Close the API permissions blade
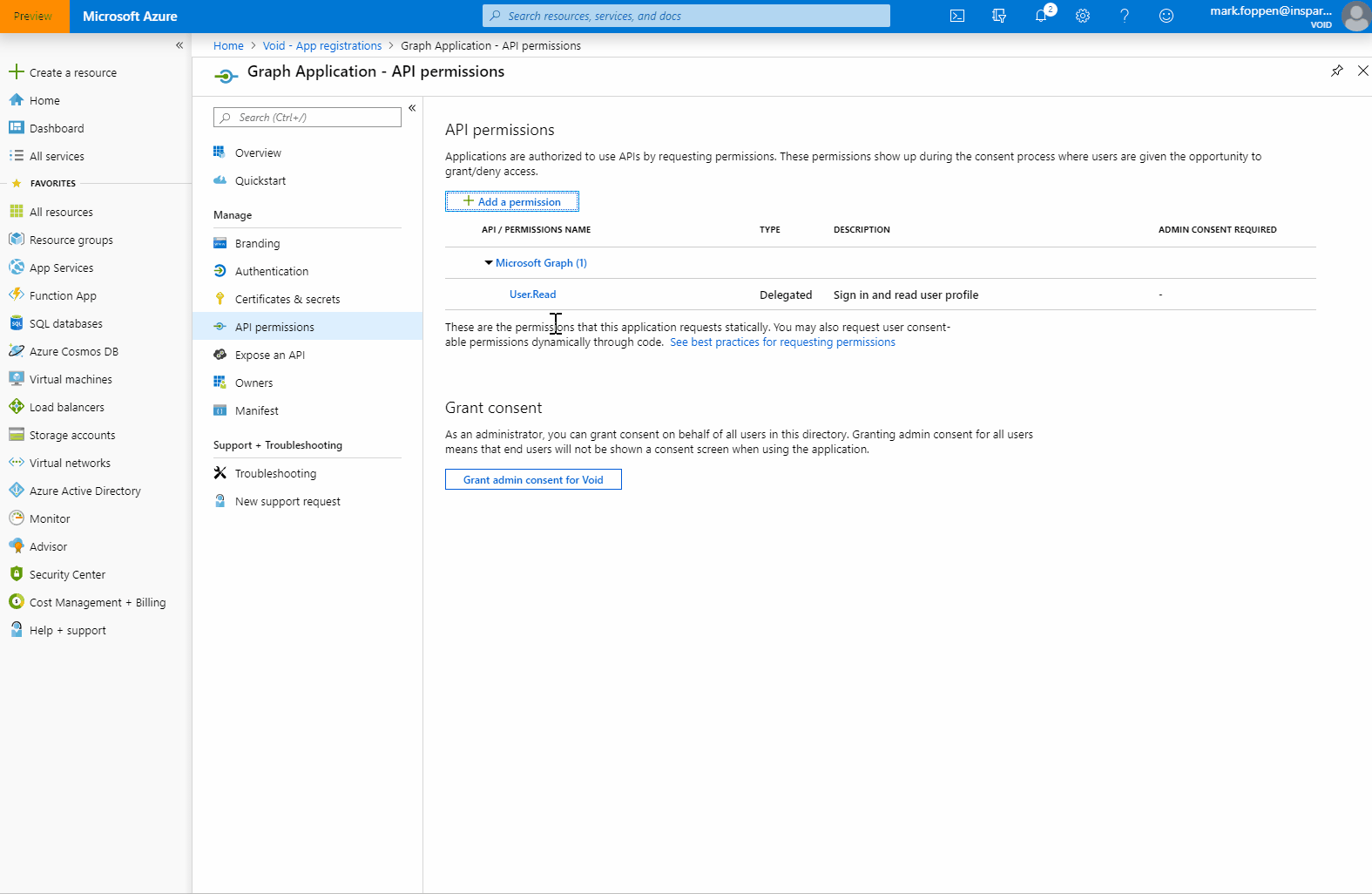Viewport: 1372px width, 894px height. pyautogui.click(x=1363, y=71)
